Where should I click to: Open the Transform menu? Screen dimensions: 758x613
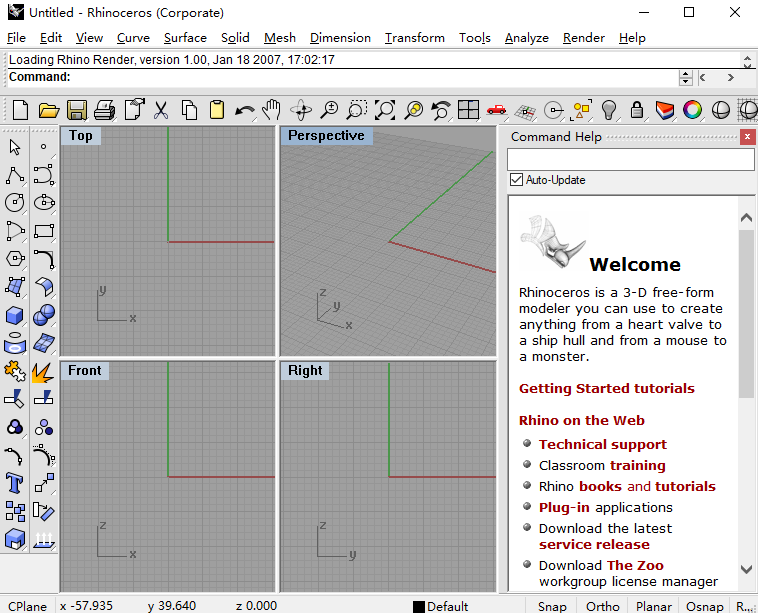coord(414,38)
